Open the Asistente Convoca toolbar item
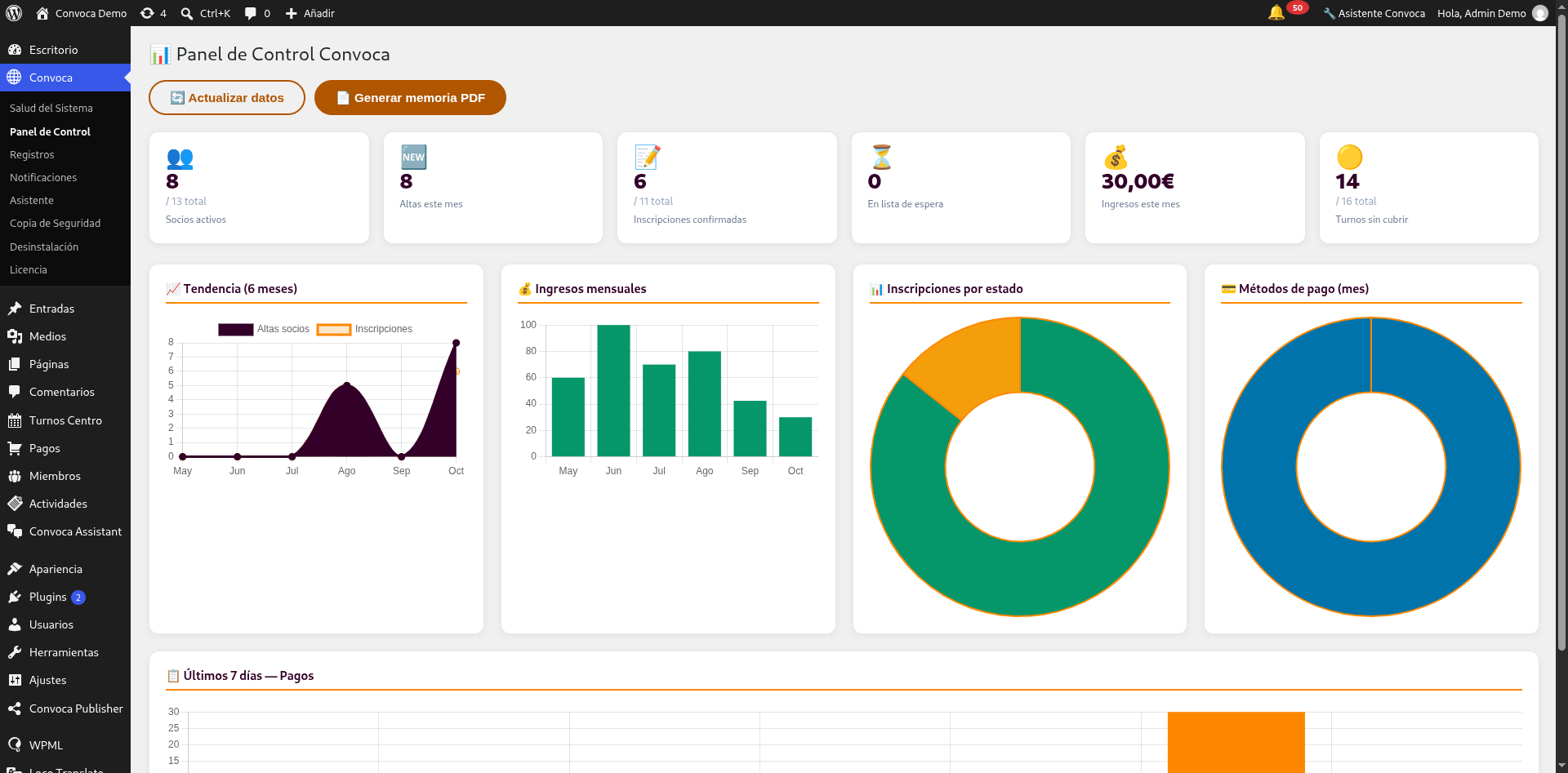 [x=1374, y=13]
